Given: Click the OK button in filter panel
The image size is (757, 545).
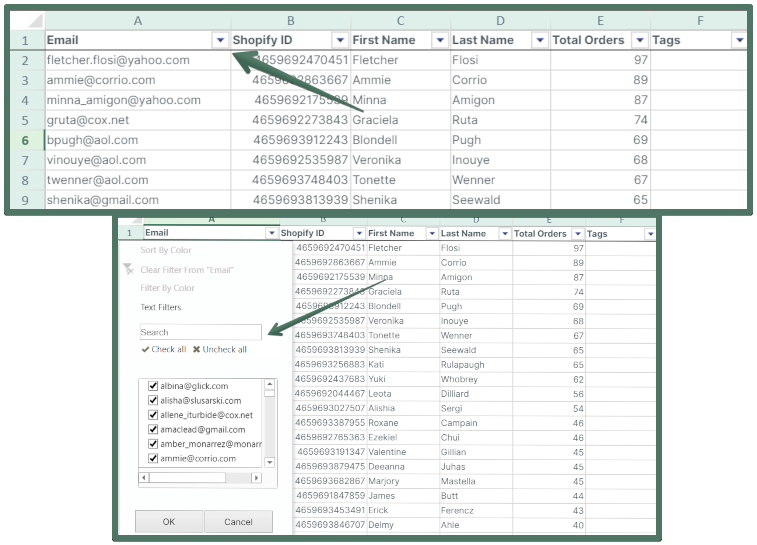Looking at the screenshot, I should pos(168,522).
